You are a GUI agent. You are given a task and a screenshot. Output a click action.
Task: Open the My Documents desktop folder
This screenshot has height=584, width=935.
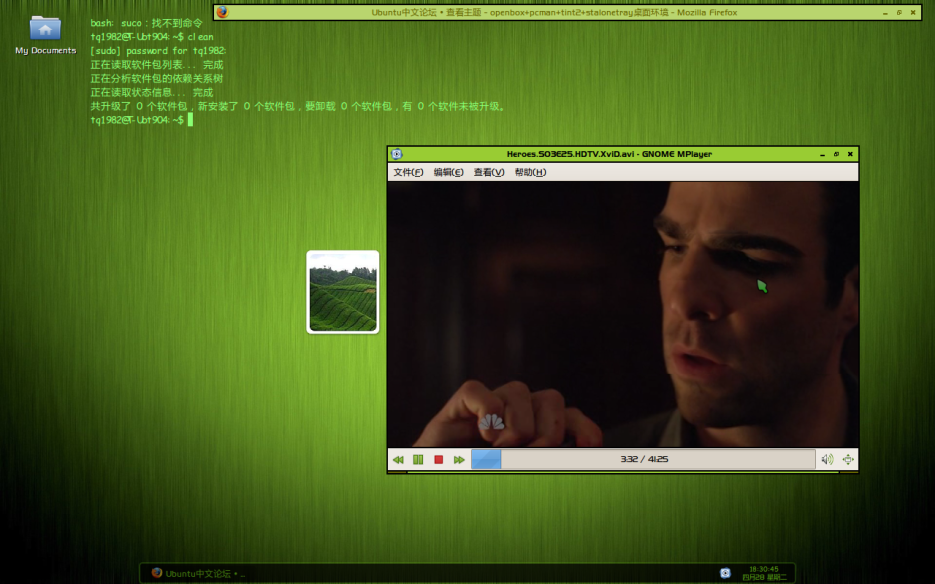(x=45, y=36)
